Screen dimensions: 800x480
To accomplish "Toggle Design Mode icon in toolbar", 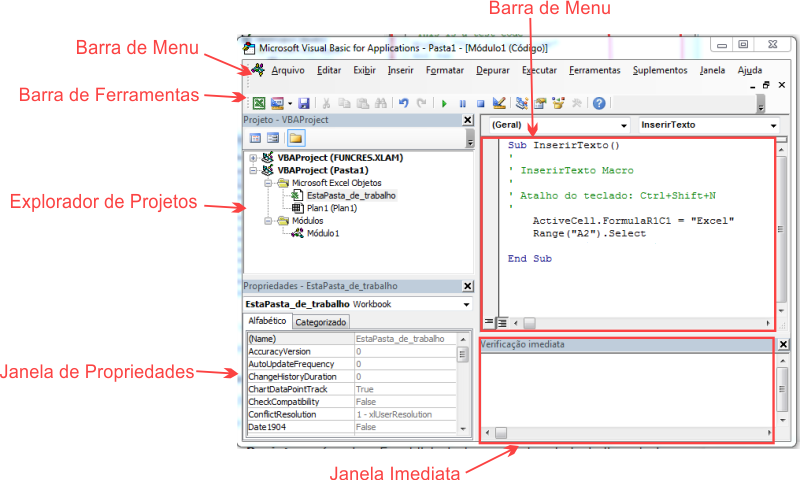I will (499, 103).
